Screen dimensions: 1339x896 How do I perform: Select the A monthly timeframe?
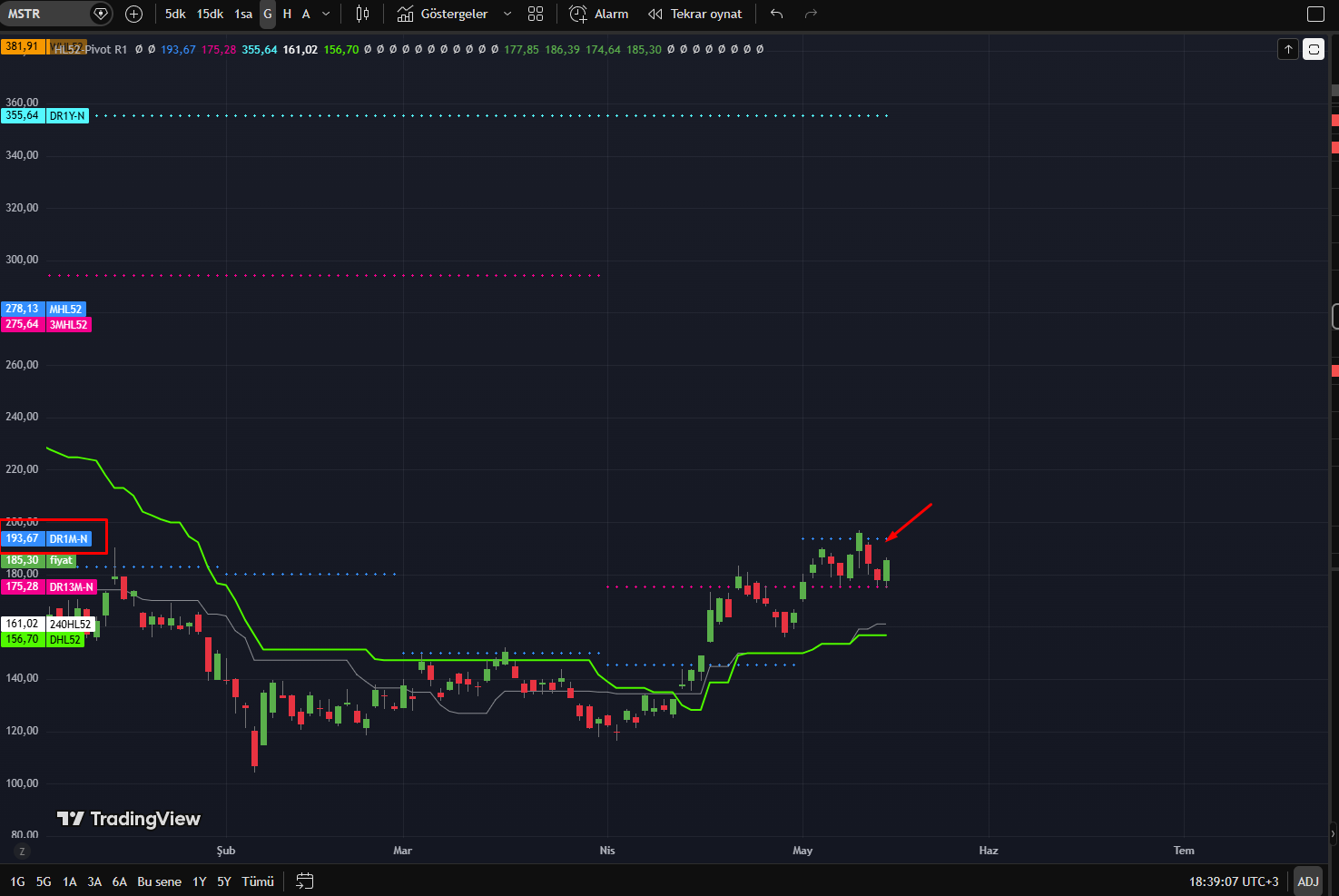coord(306,14)
